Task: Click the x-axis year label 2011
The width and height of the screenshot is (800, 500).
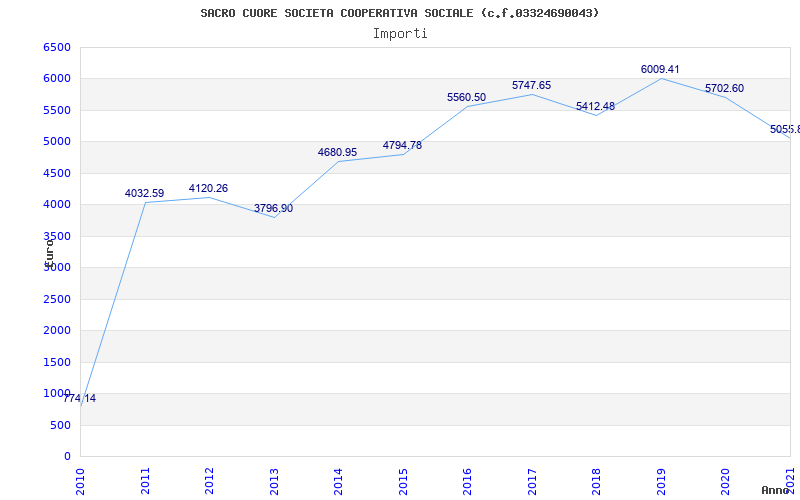Action: click(x=145, y=482)
